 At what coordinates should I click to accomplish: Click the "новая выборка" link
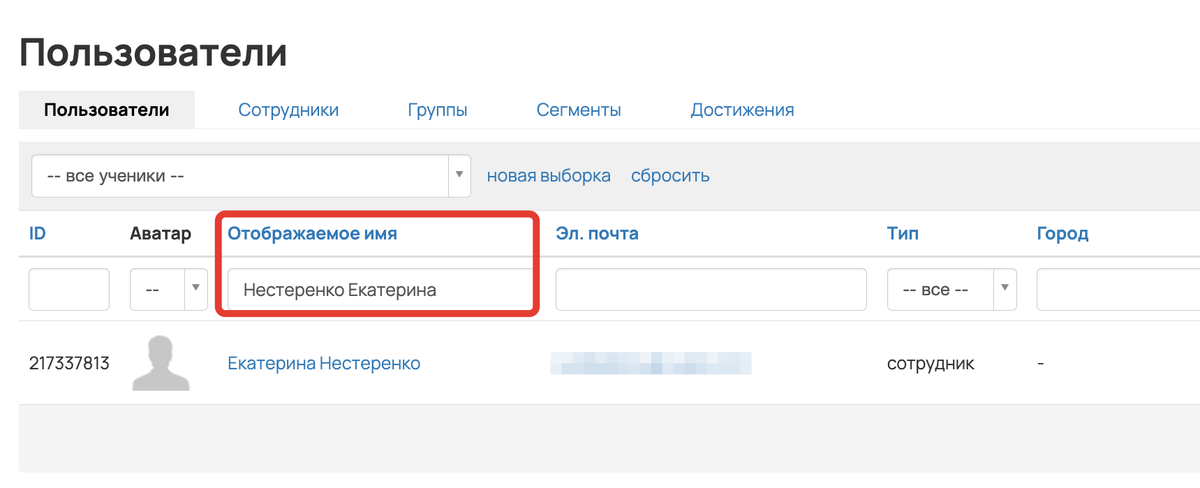(x=549, y=176)
